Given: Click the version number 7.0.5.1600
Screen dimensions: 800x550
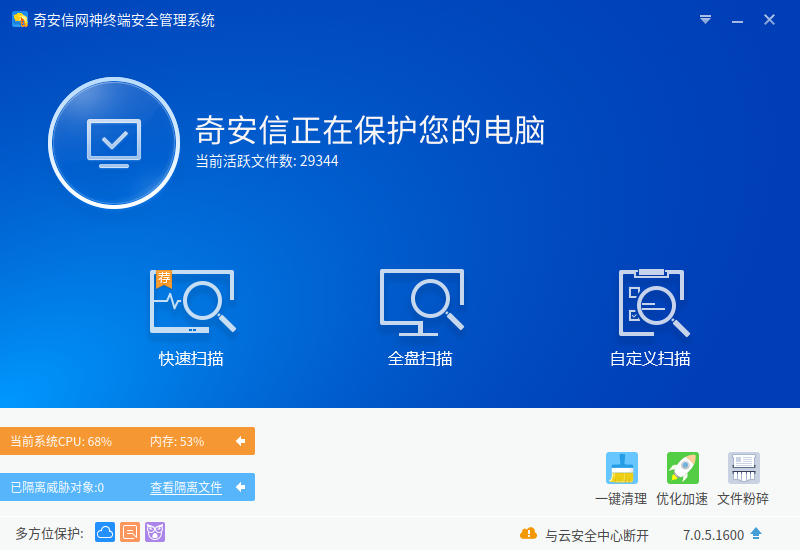Looking at the screenshot, I should point(713,535).
